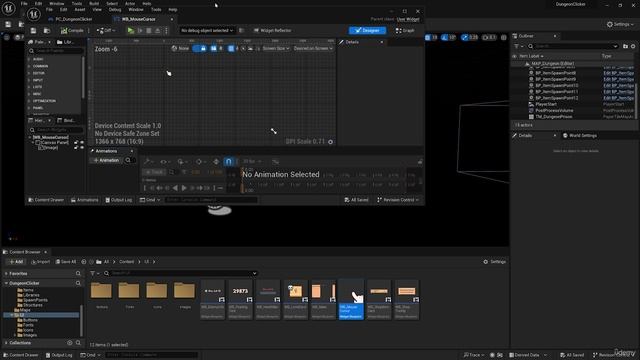Select the WB_MouseCursor tab
Viewport: 640px width, 360px height.
pos(139,19)
